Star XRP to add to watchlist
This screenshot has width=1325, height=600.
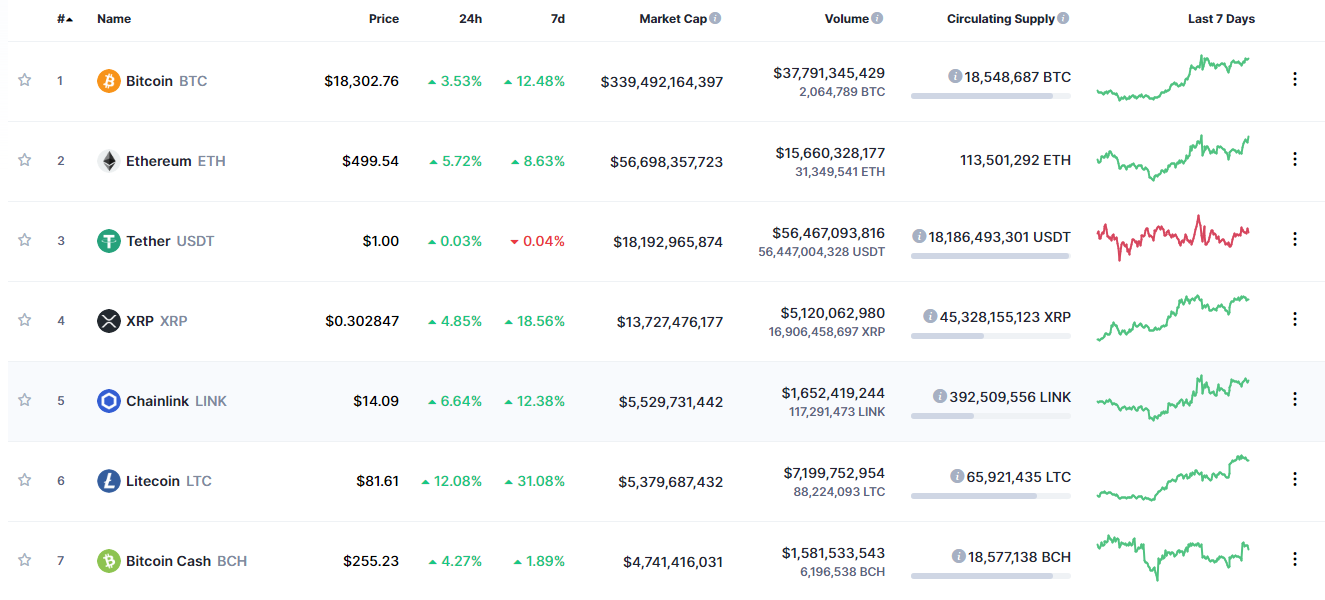click(x=24, y=320)
